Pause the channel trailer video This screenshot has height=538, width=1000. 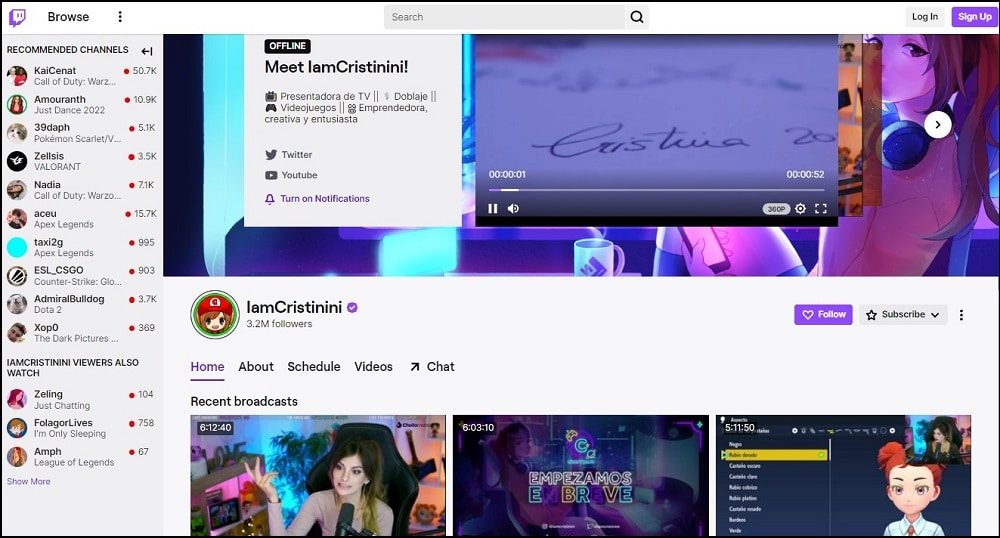click(492, 208)
